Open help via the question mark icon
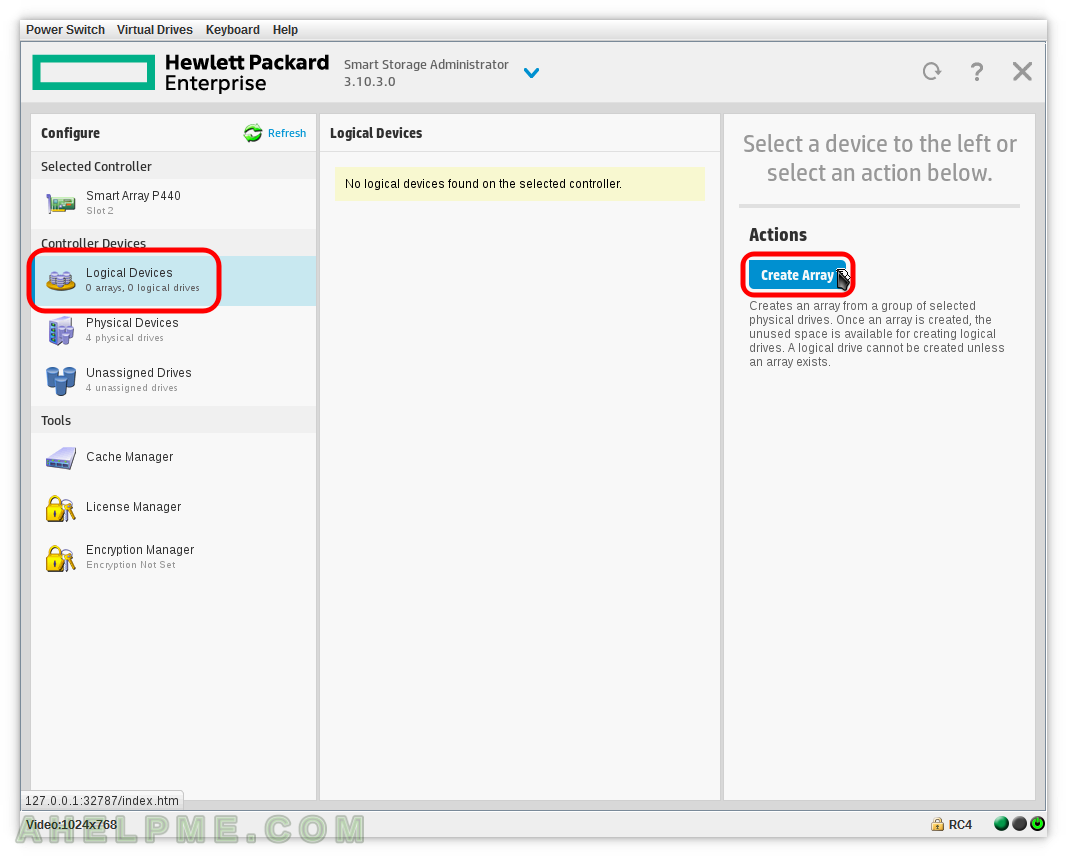Screen dimensions: 1067x857 (x=976, y=71)
